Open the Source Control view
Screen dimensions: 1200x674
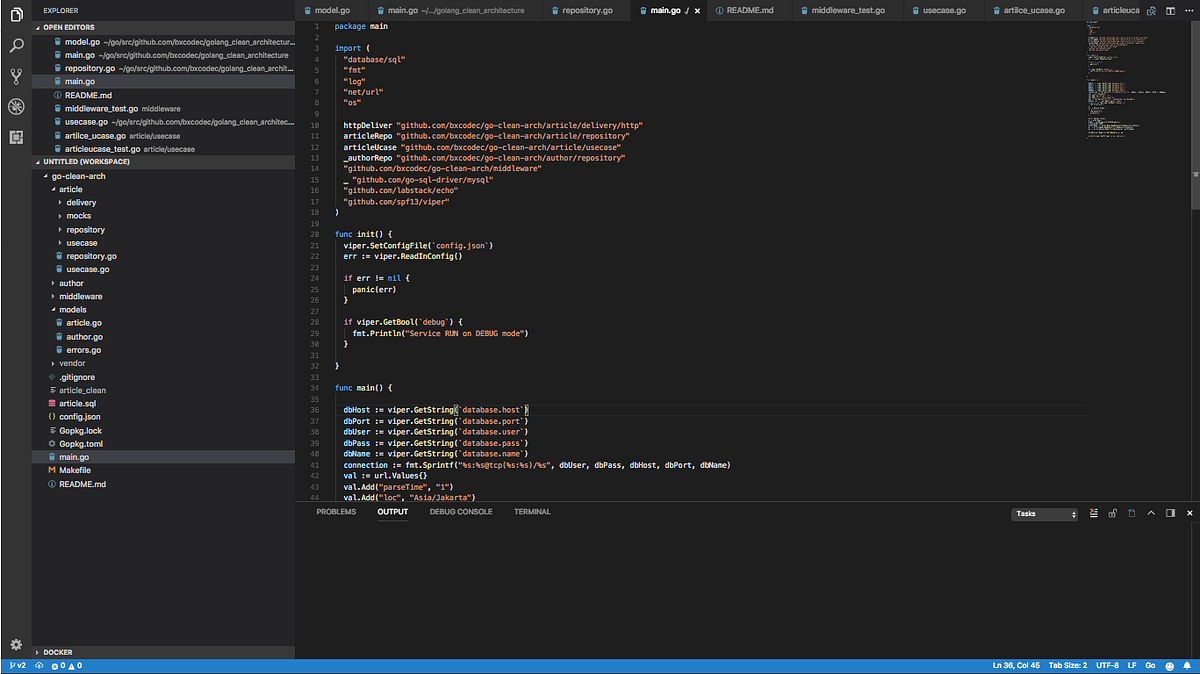point(16,76)
